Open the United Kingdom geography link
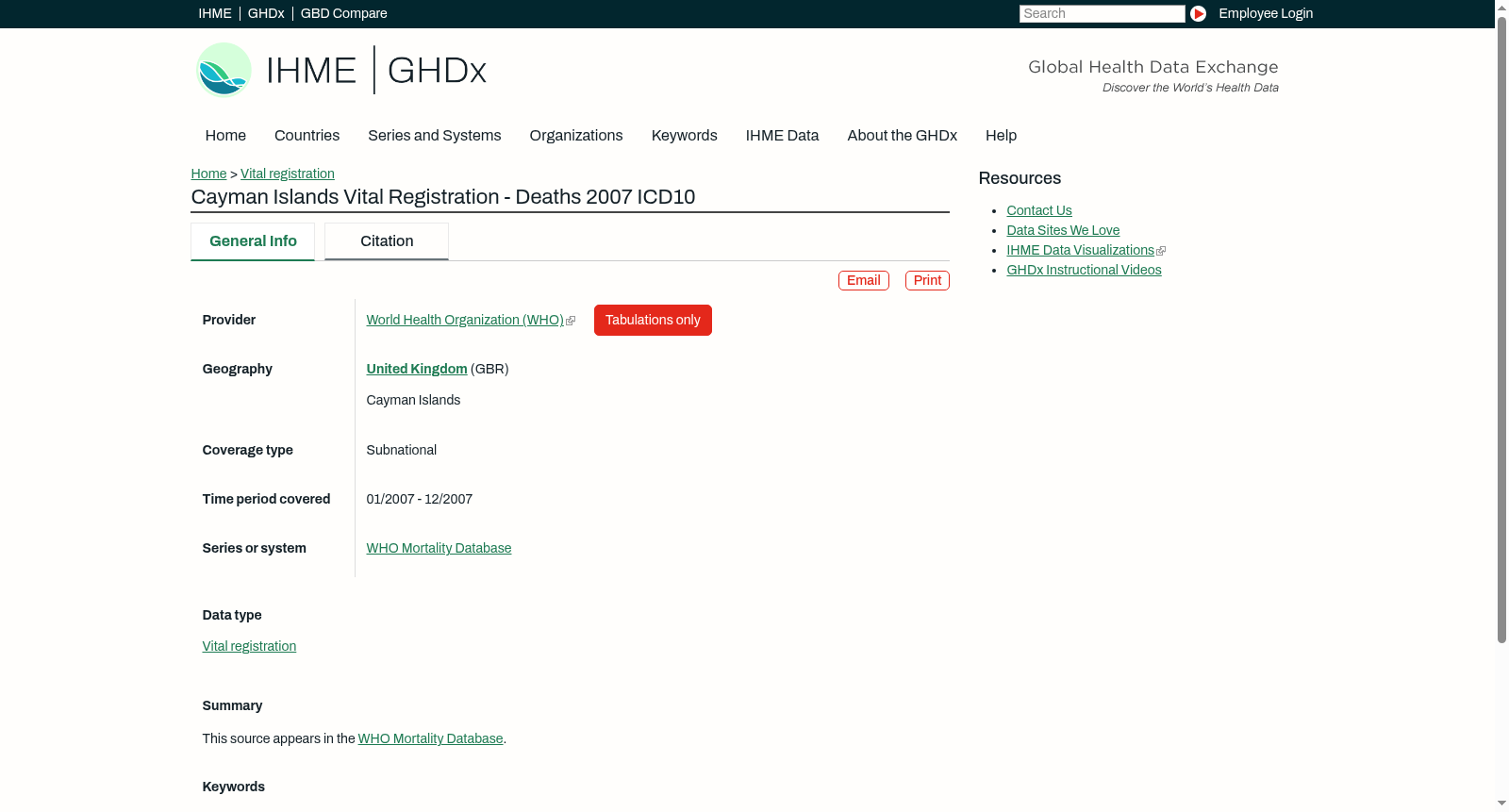The image size is (1509, 812). (x=417, y=370)
